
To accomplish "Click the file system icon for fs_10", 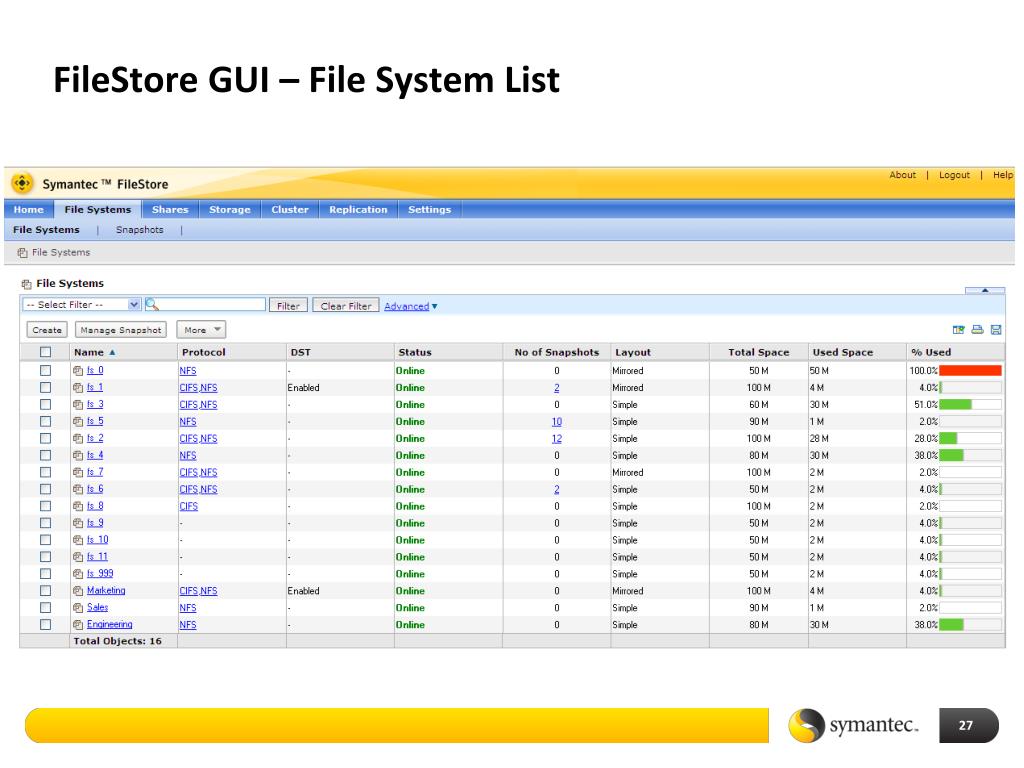I will tap(78, 541).
